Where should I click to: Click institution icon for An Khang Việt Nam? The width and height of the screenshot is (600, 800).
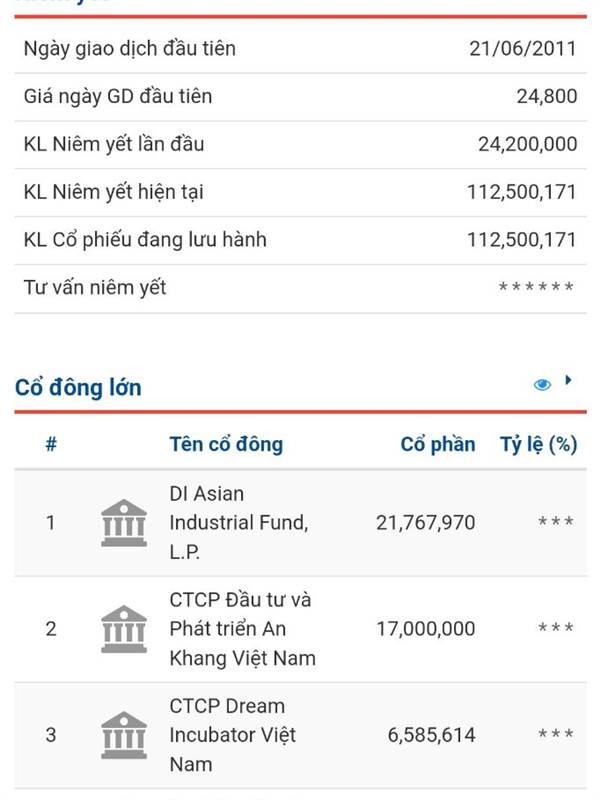click(x=124, y=629)
